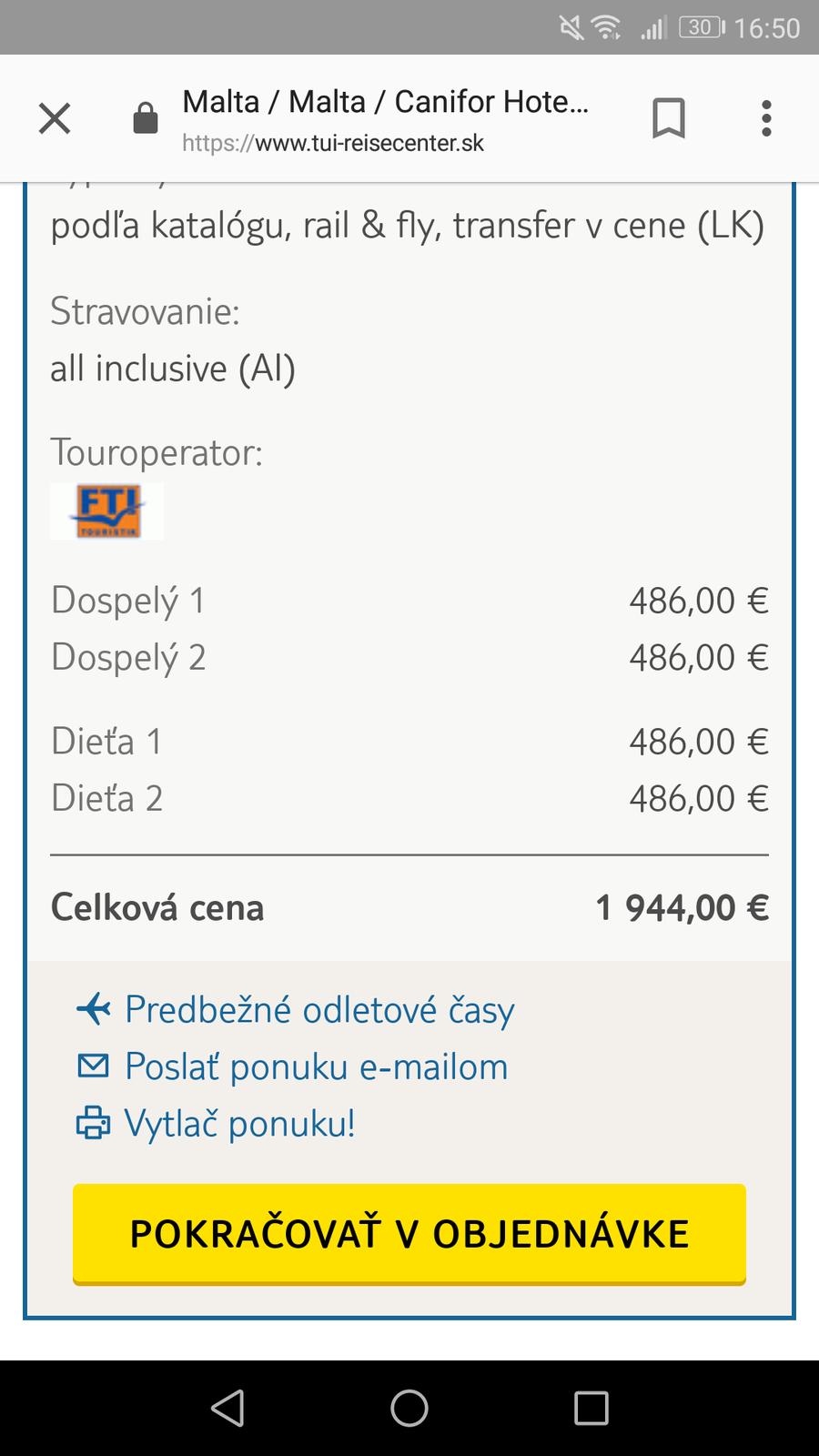The width and height of the screenshot is (819, 1456).
Task: Open the three-dot overflow menu
Action: coord(766,118)
